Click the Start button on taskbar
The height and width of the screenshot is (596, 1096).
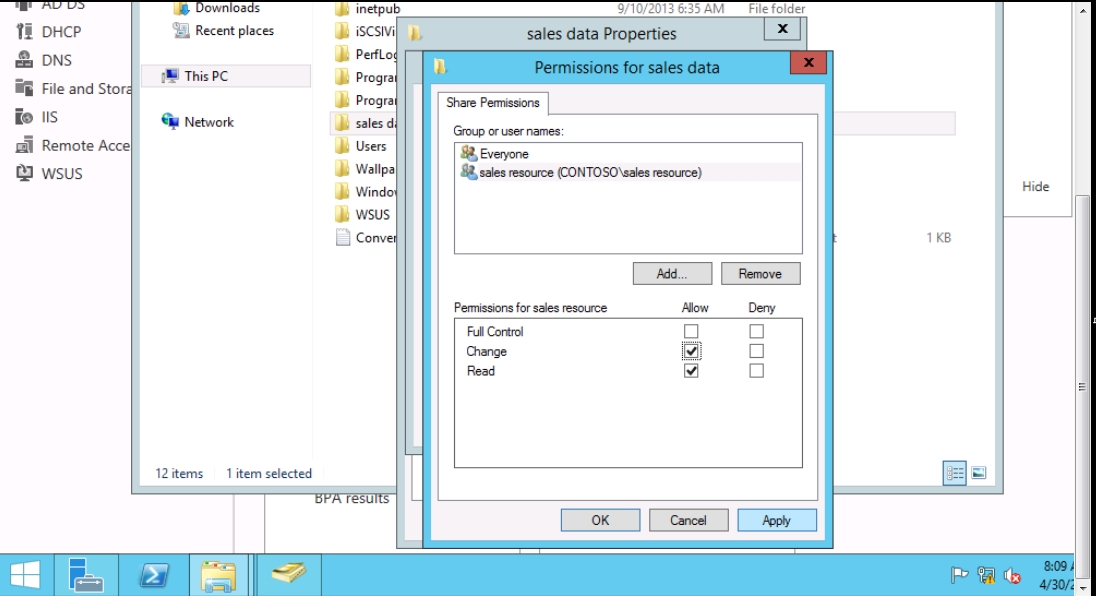point(26,575)
